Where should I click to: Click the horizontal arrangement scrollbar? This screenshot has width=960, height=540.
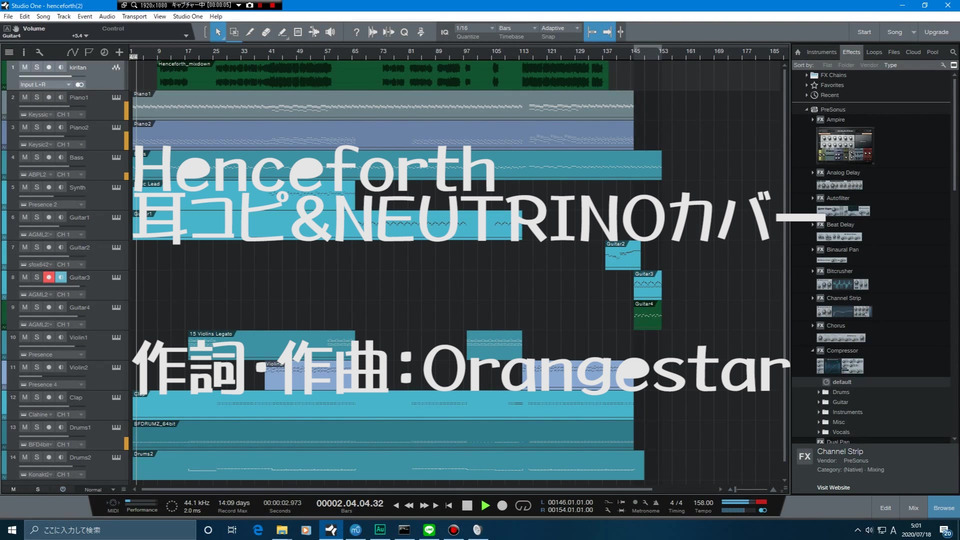pos(398,490)
